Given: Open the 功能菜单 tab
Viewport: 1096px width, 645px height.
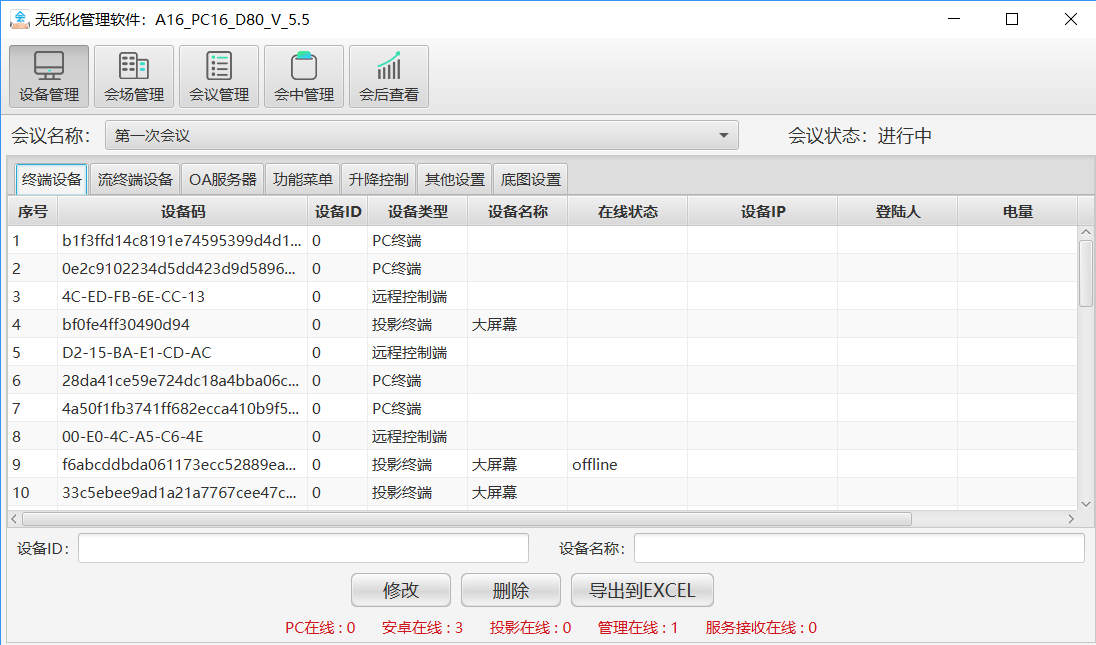Looking at the screenshot, I should click(x=302, y=180).
